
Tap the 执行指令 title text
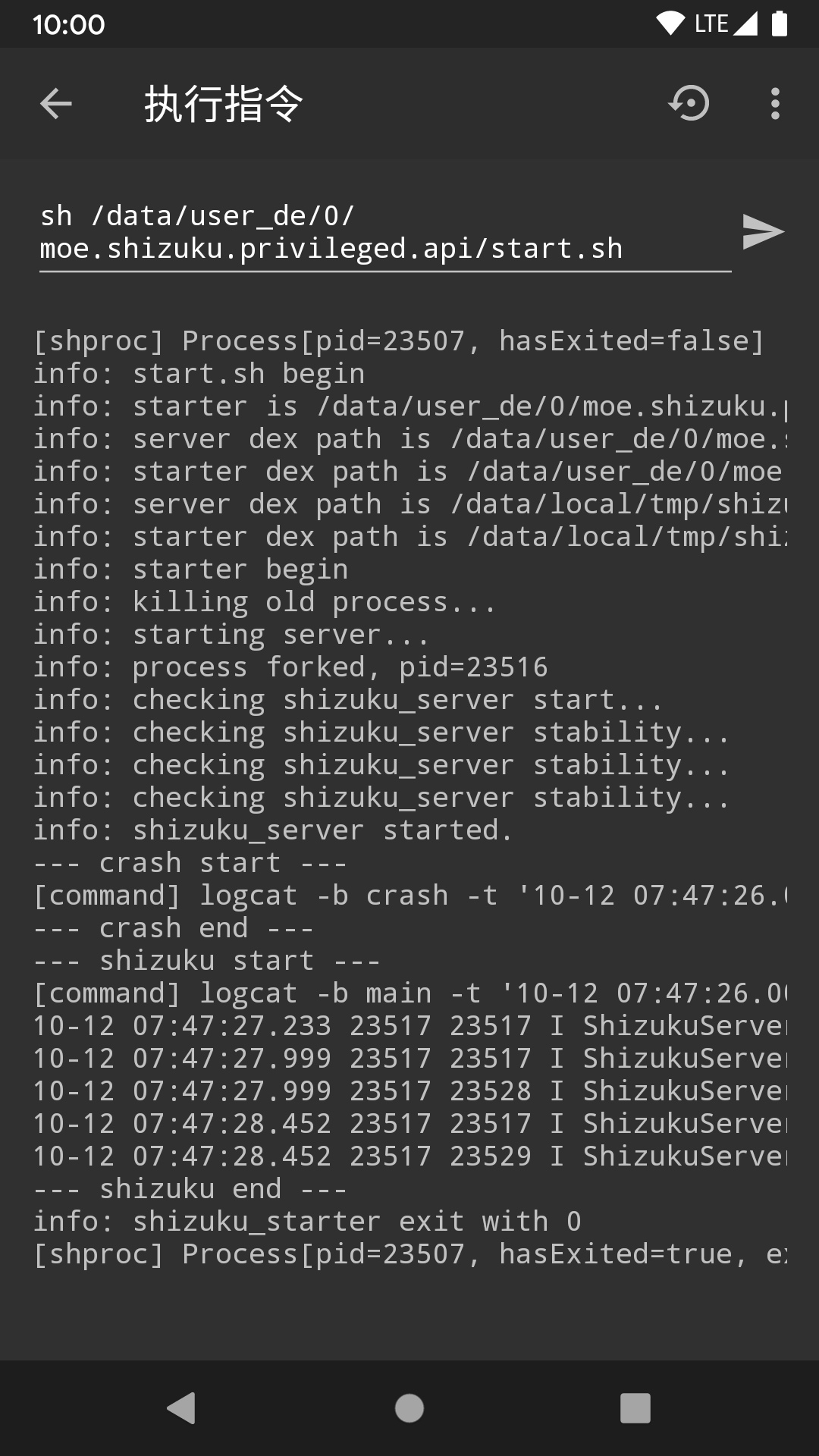tap(224, 104)
